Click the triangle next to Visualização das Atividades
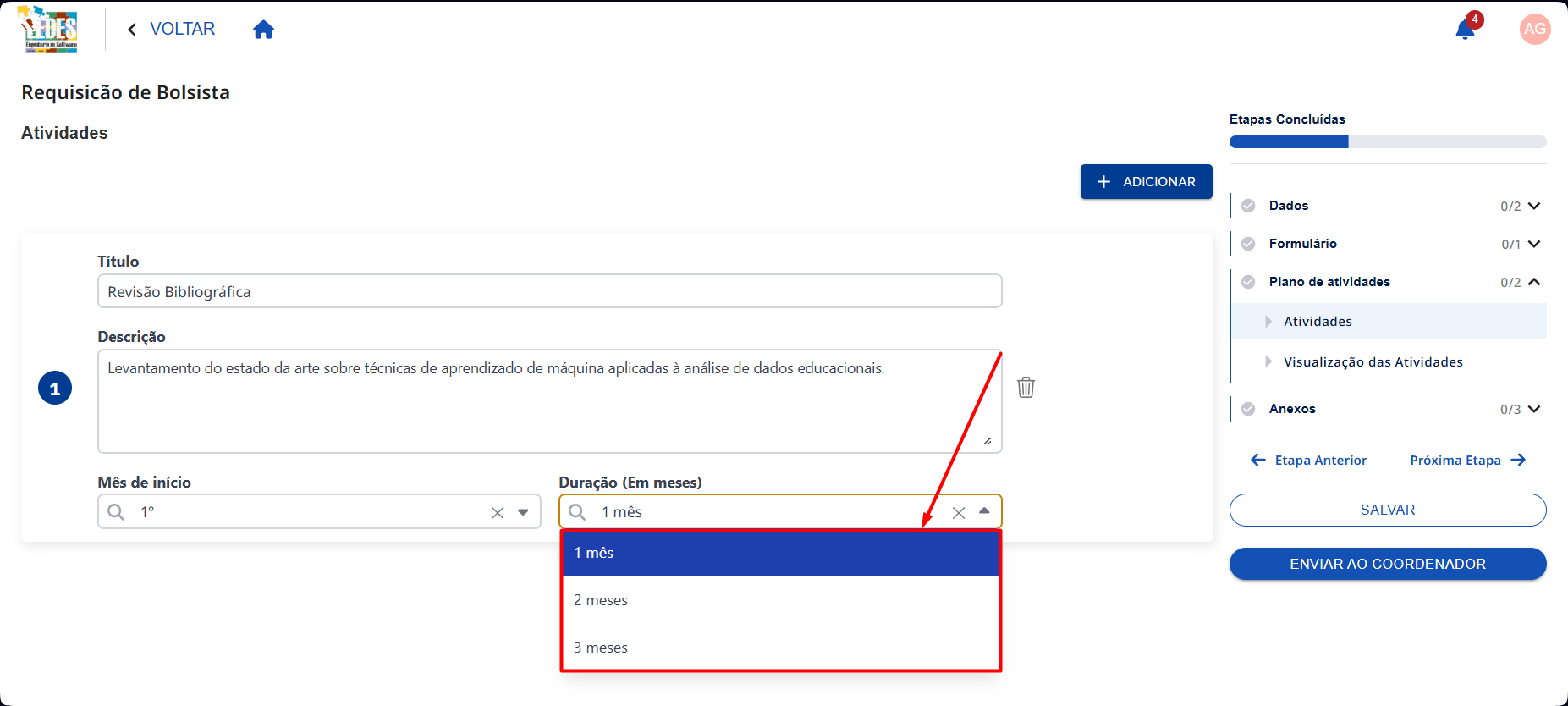 coord(1268,362)
